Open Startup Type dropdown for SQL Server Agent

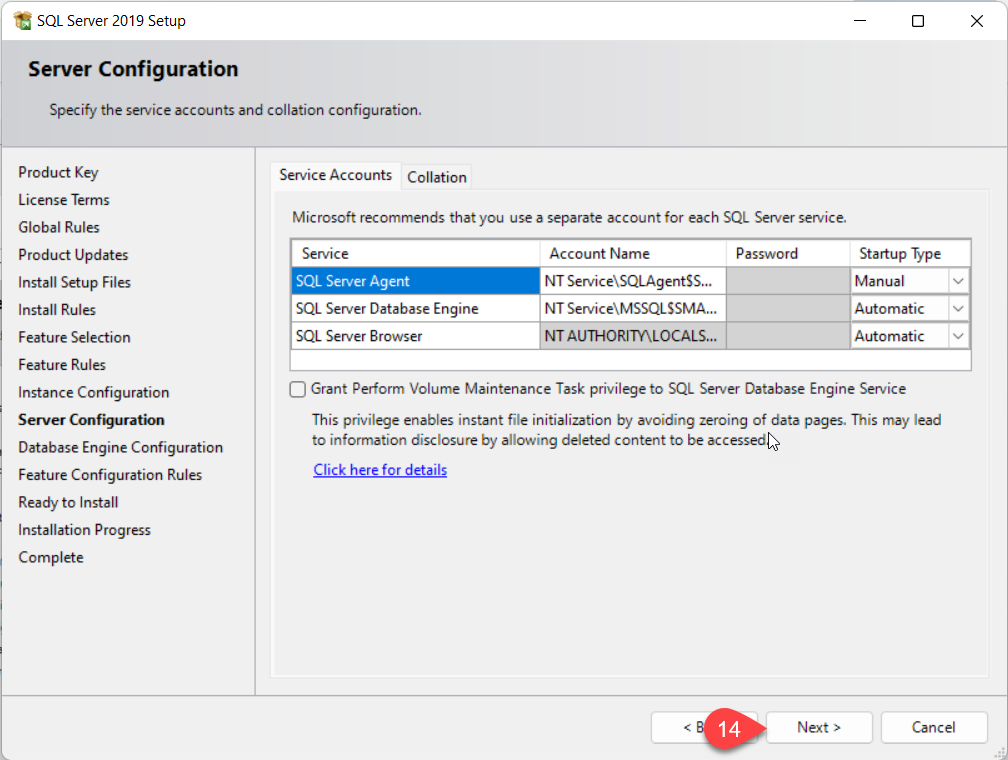958,281
